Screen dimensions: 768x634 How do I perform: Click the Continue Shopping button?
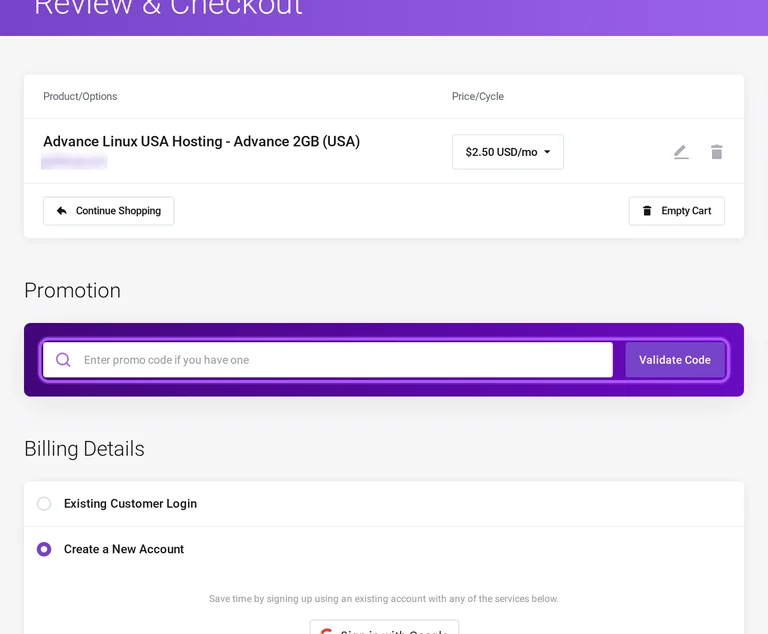point(108,211)
